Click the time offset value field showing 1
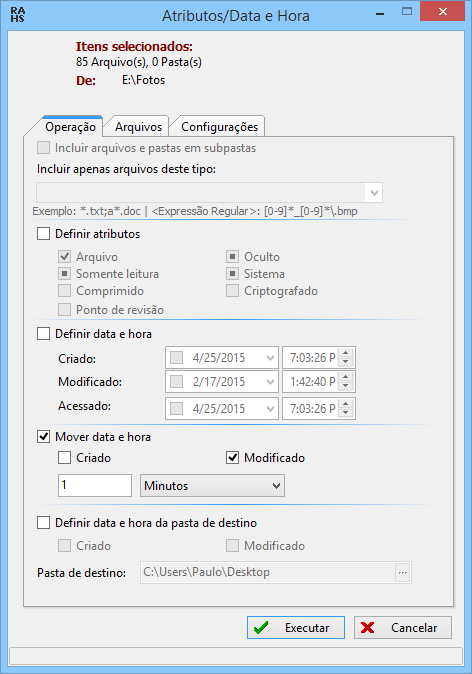This screenshot has height=674, width=472. coord(95,486)
